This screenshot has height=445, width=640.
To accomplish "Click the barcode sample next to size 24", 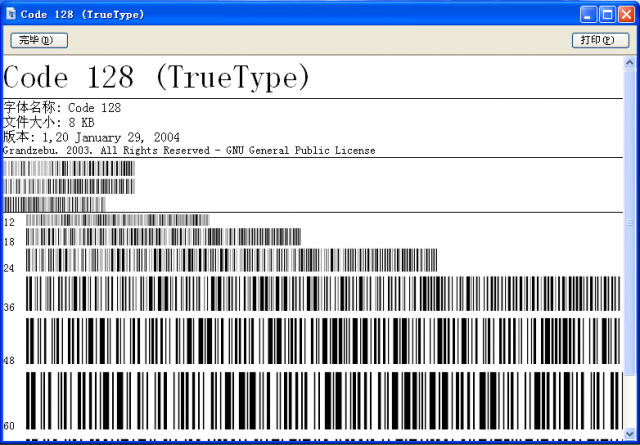I will [x=231, y=260].
